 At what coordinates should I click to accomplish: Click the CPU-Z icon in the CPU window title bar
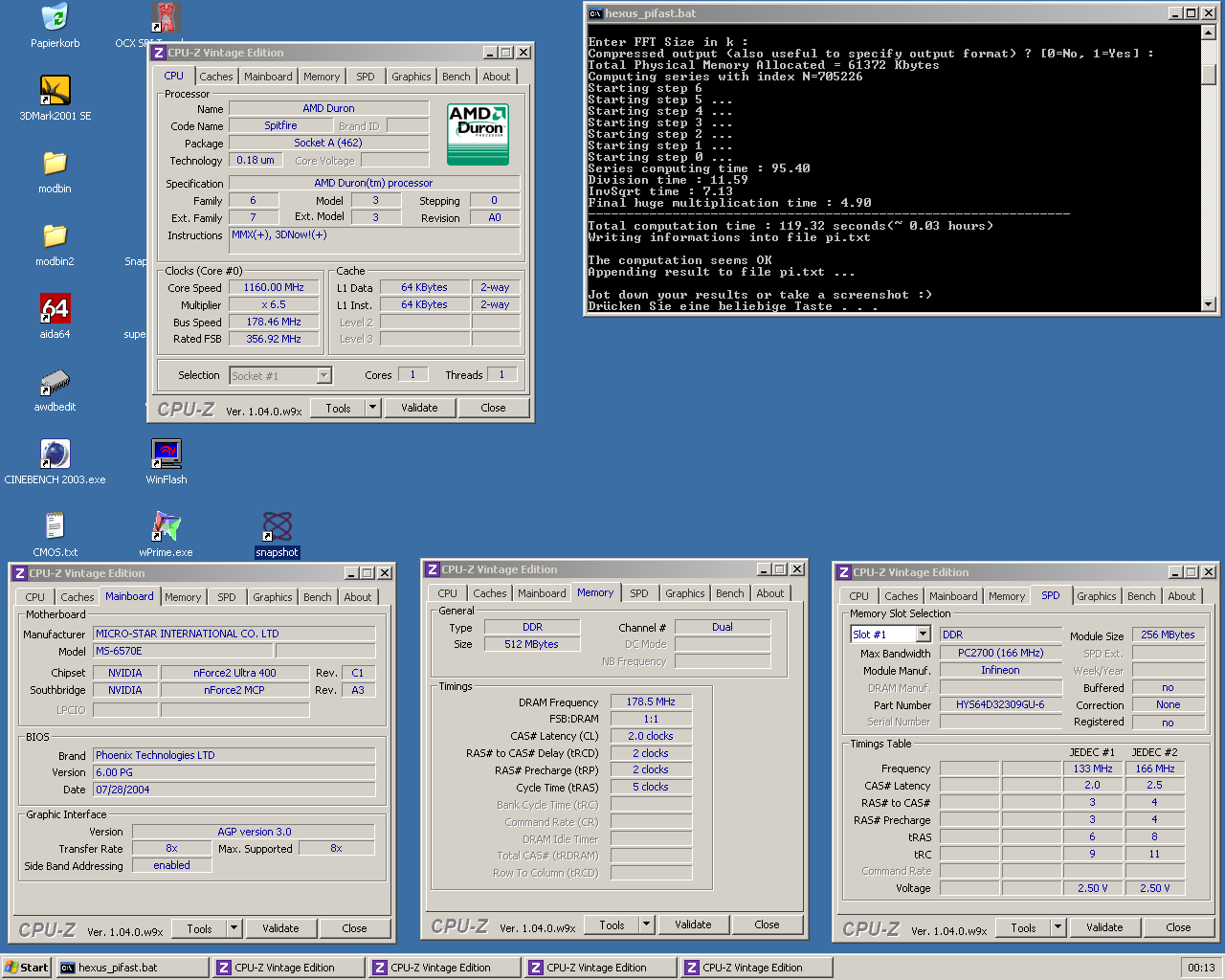click(x=159, y=53)
